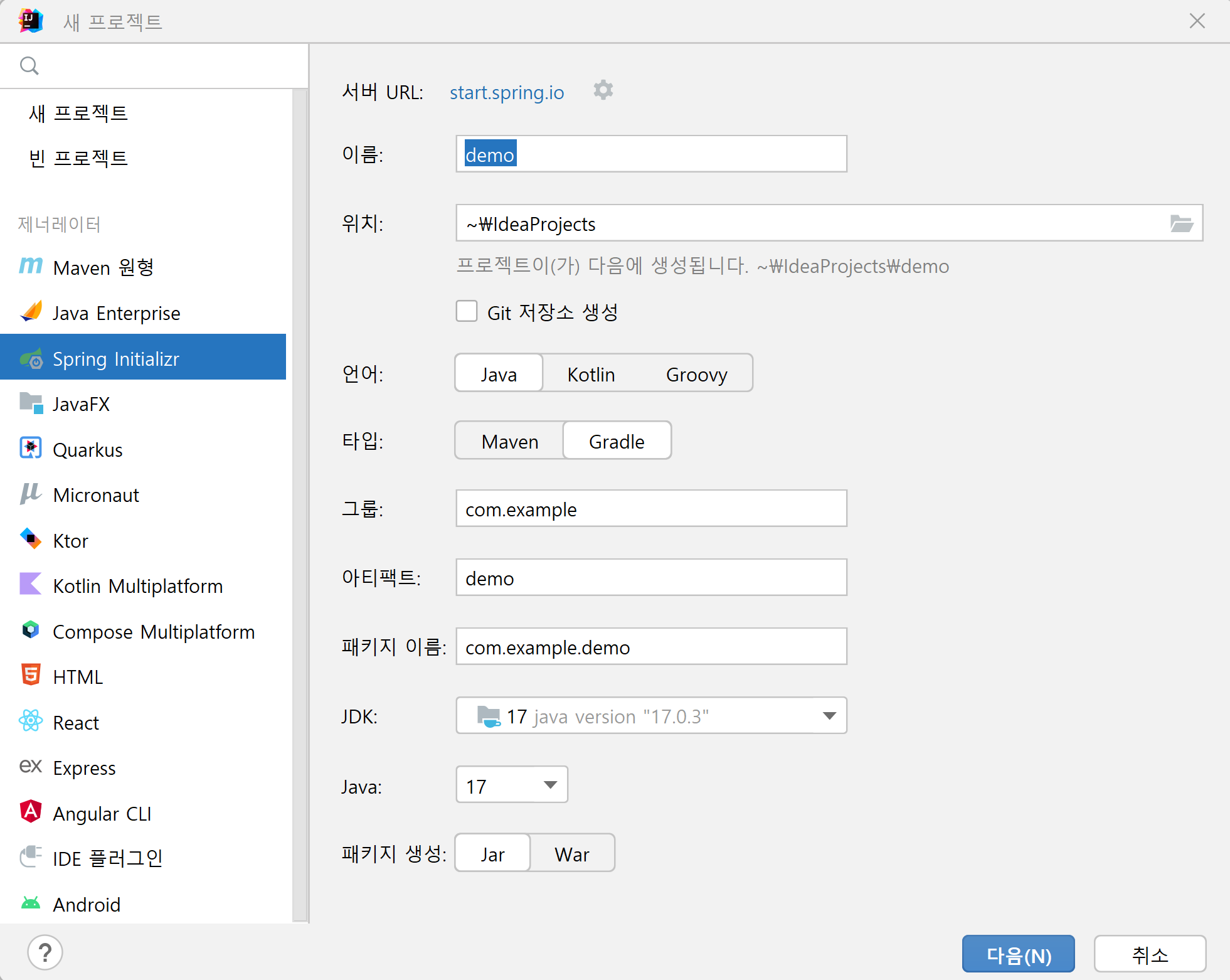Select Maven 원형 generator entry
Viewport: 1230px width, 980px height.
(103, 268)
